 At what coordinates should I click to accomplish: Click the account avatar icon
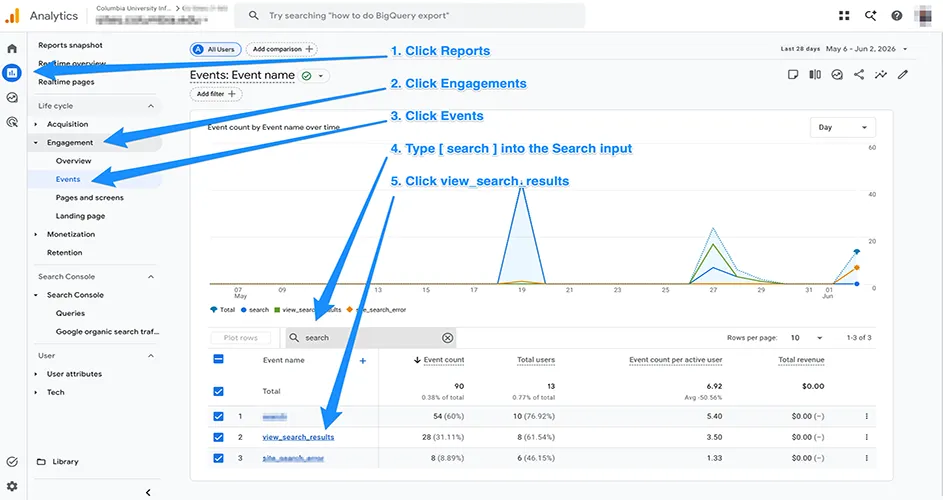pos(923,16)
